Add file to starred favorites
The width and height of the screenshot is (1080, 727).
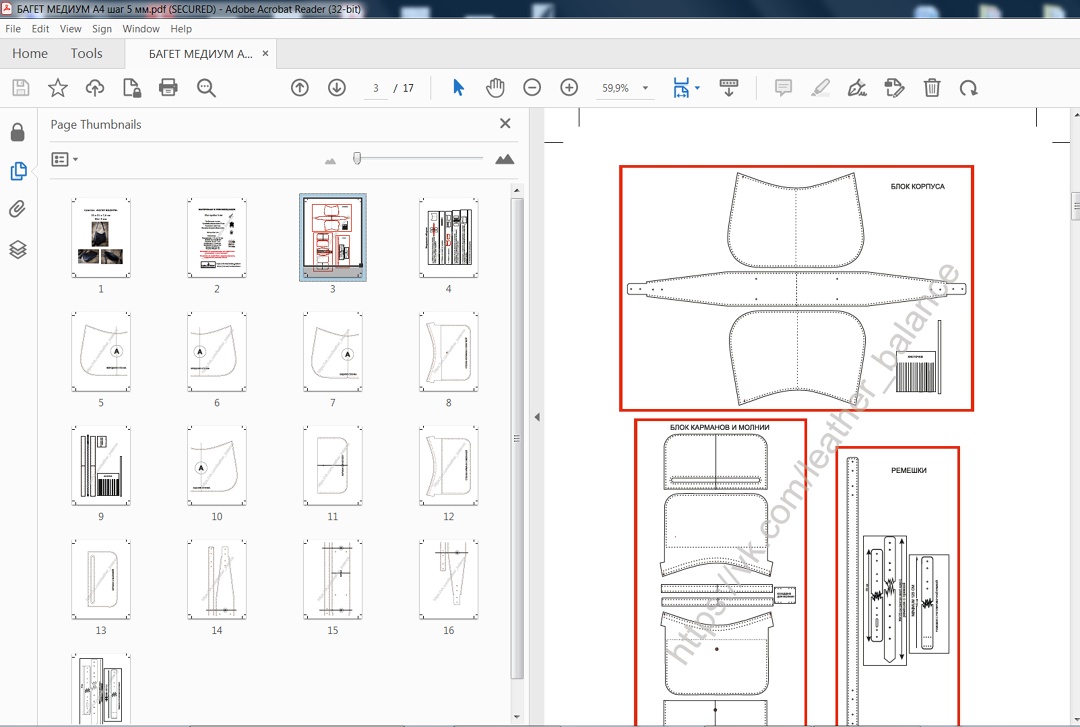pos(58,88)
